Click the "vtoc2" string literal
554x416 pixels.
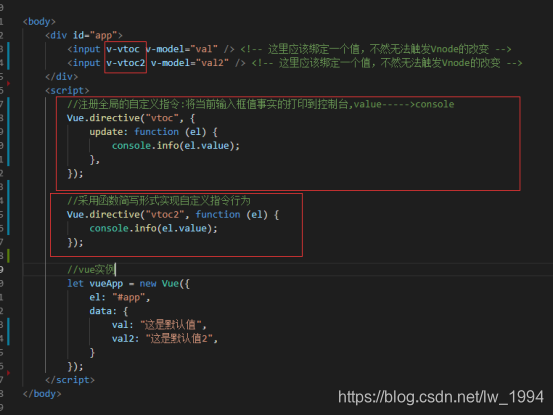165,215
